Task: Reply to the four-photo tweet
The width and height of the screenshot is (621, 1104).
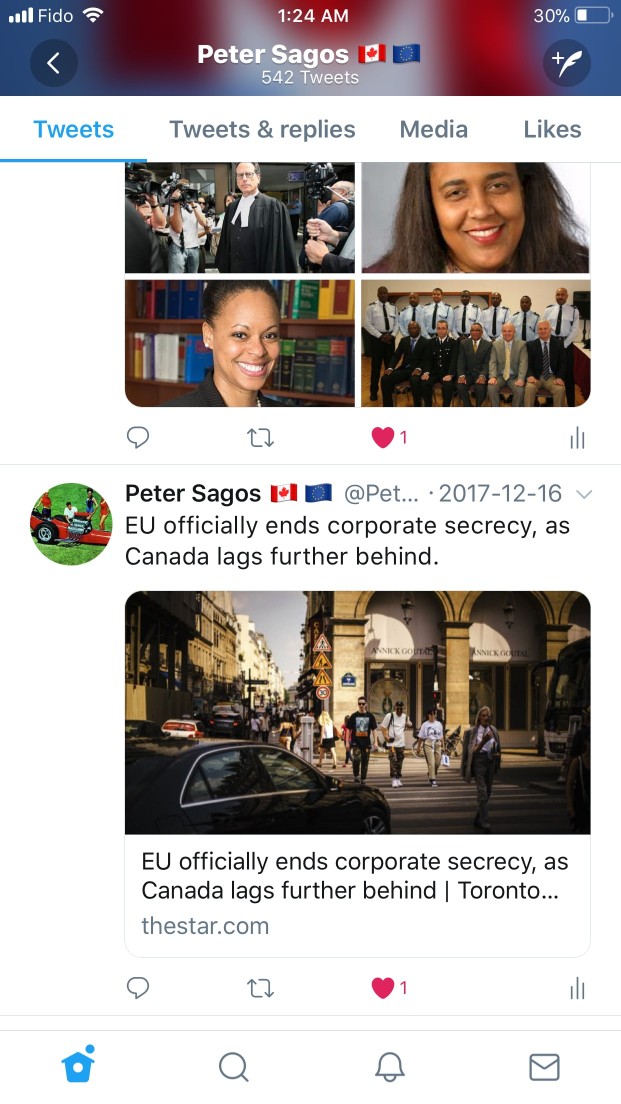Action: [x=138, y=438]
